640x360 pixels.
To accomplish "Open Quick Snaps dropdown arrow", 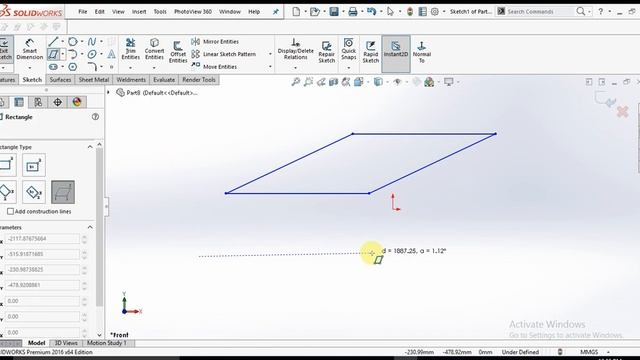I will (349, 67).
